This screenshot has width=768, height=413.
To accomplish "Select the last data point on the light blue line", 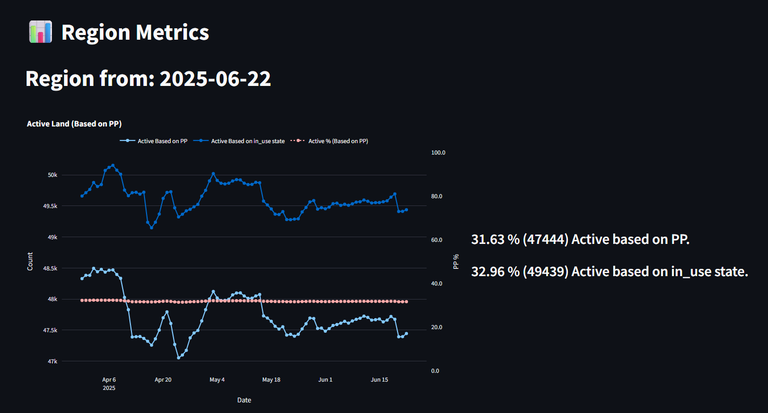I will (x=406, y=334).
